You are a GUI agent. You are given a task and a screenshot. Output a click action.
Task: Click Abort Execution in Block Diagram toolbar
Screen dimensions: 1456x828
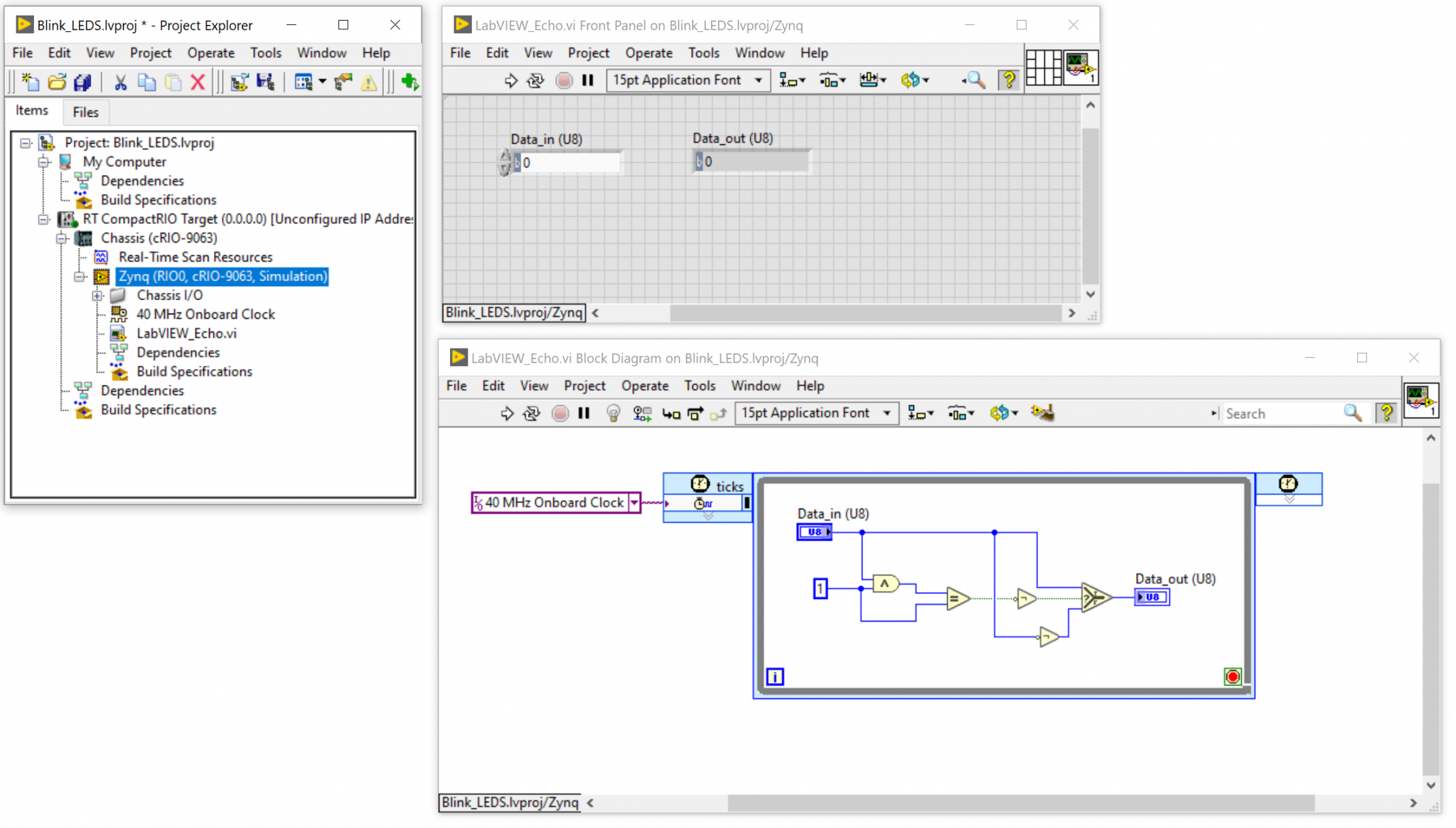pyautogui.click(x=560, y=413)
